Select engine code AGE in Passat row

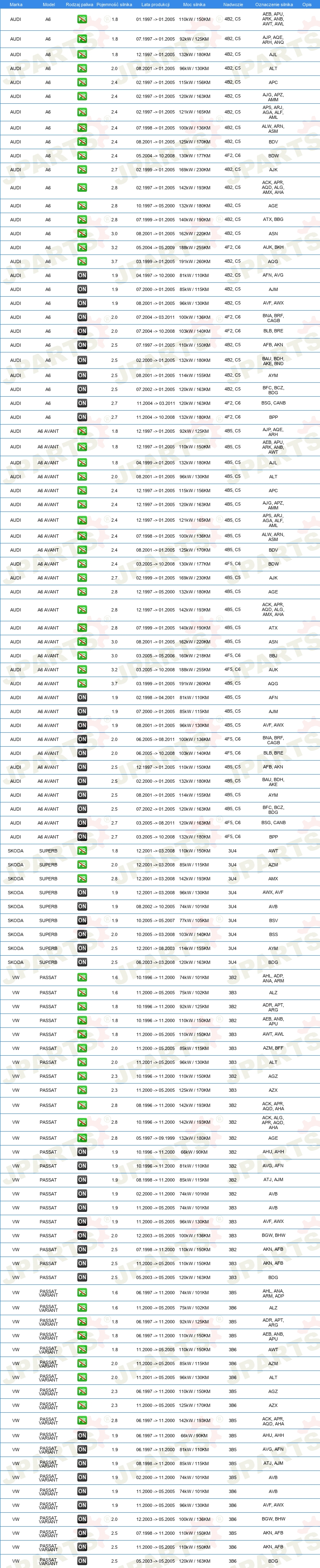click(x=273, y=1138)
